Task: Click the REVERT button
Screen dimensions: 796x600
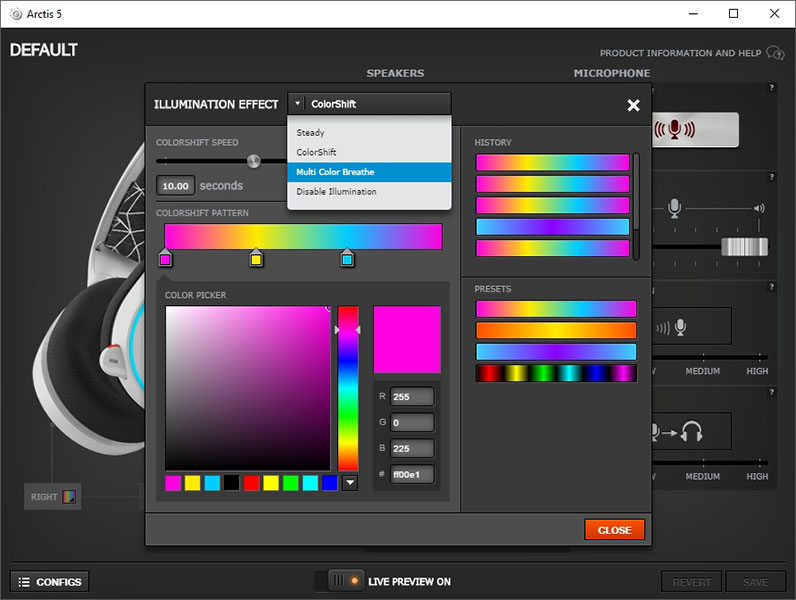Action: click(691, 582)
